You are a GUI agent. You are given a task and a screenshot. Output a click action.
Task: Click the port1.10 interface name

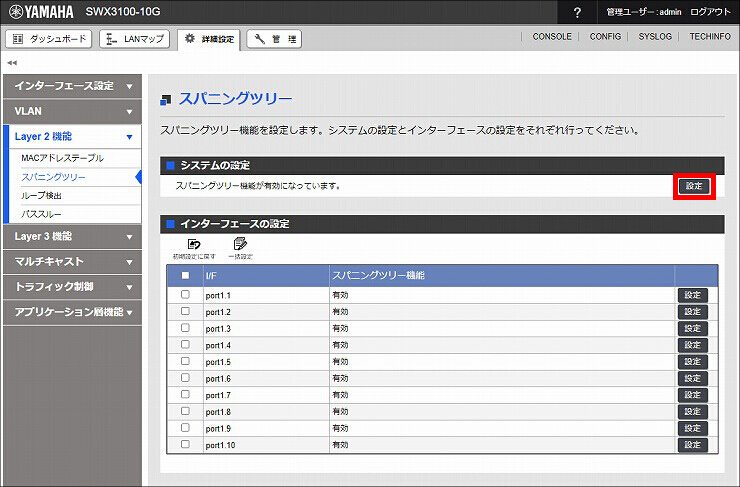point(220,445)
